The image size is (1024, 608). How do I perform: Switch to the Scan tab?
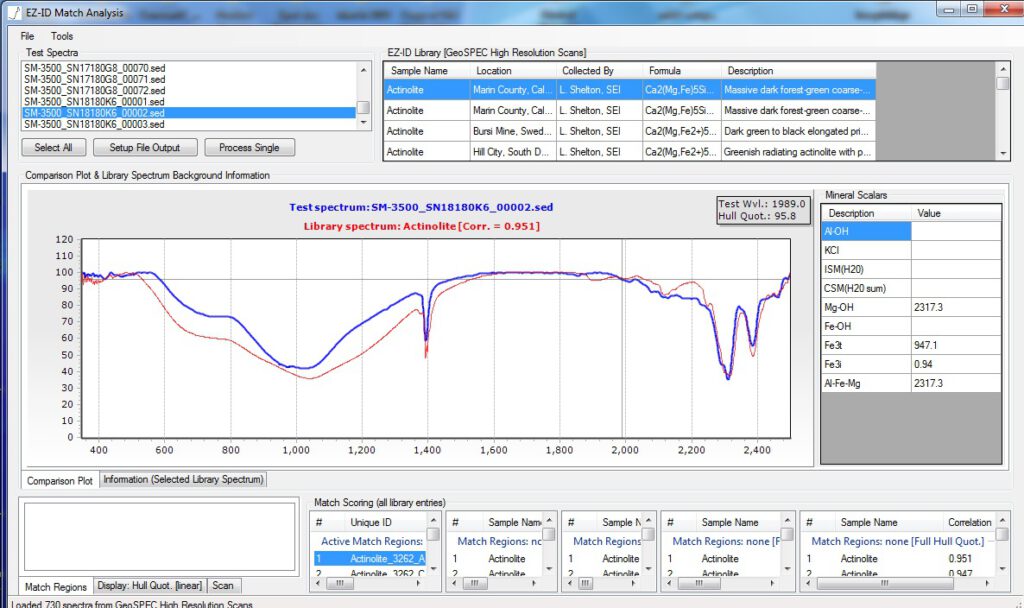click(223, 586)
